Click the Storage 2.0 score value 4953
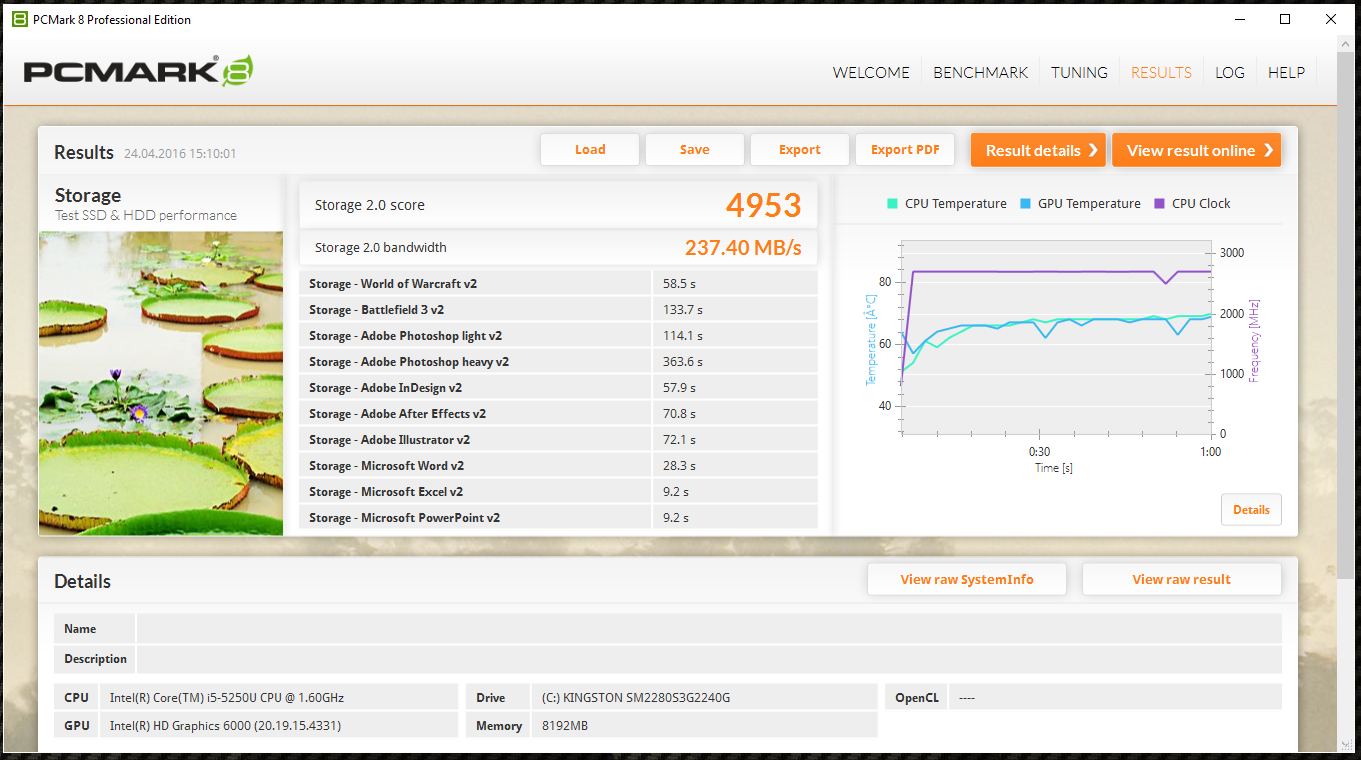The height and width of the screenshot is (760, 1361). point(763,205)
